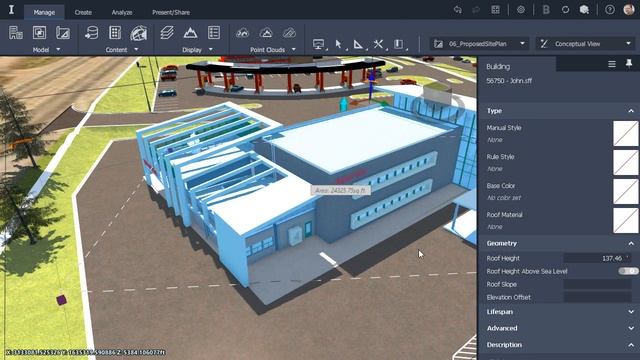The width and height of the screenshot is (640, 360).
Task: Open Terrain Themes mountain icon
Action: [190, 33]
